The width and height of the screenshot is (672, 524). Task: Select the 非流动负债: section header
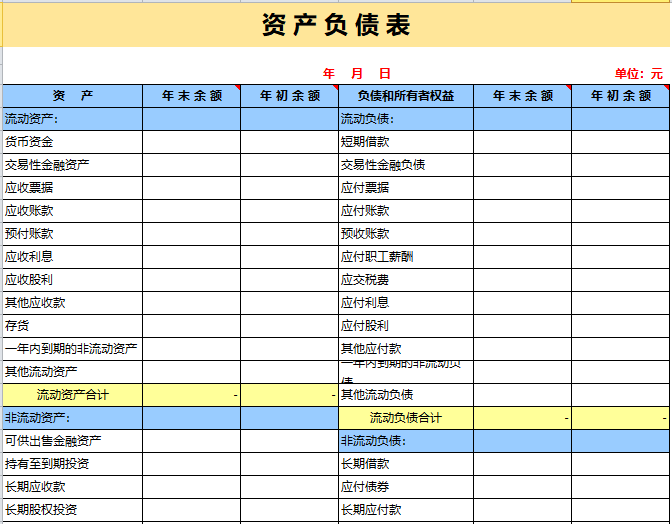[x=405, y=441]
